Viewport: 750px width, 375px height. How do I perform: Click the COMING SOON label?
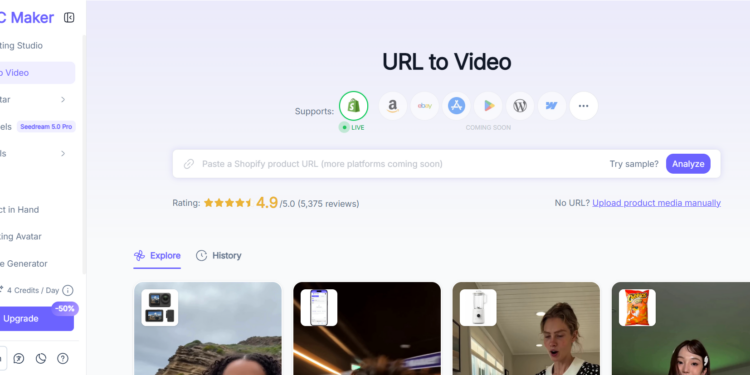pyautogui.click(x=488, y=128)
